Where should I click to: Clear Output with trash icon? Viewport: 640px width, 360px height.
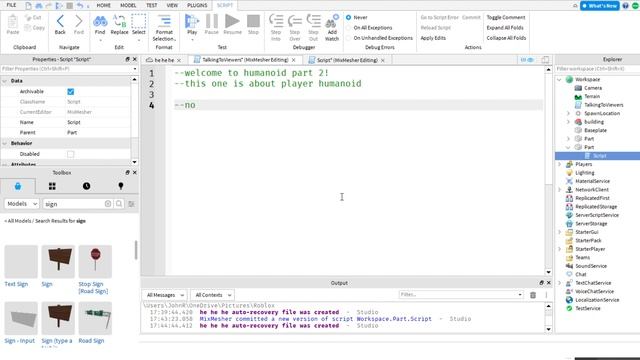tap(533, 295)
